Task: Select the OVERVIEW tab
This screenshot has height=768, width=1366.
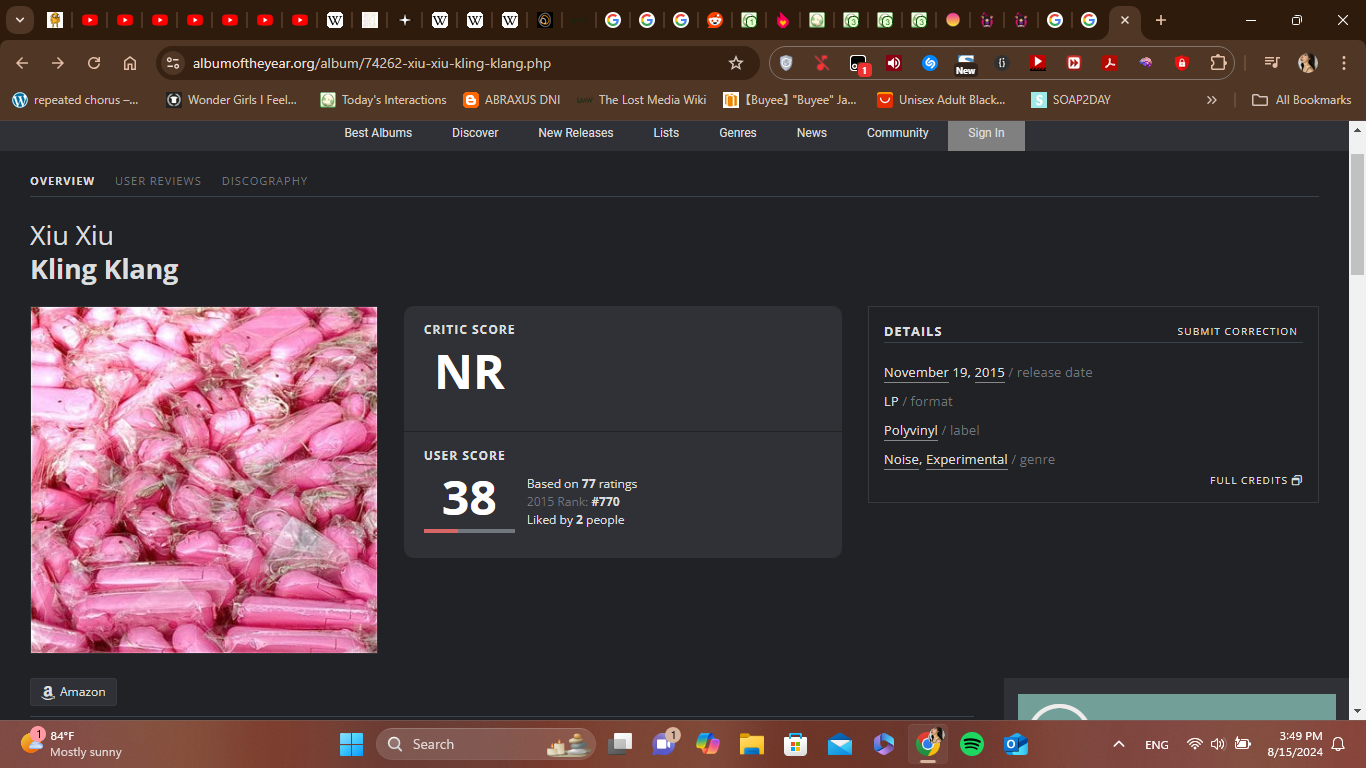Action: [62, 181]
